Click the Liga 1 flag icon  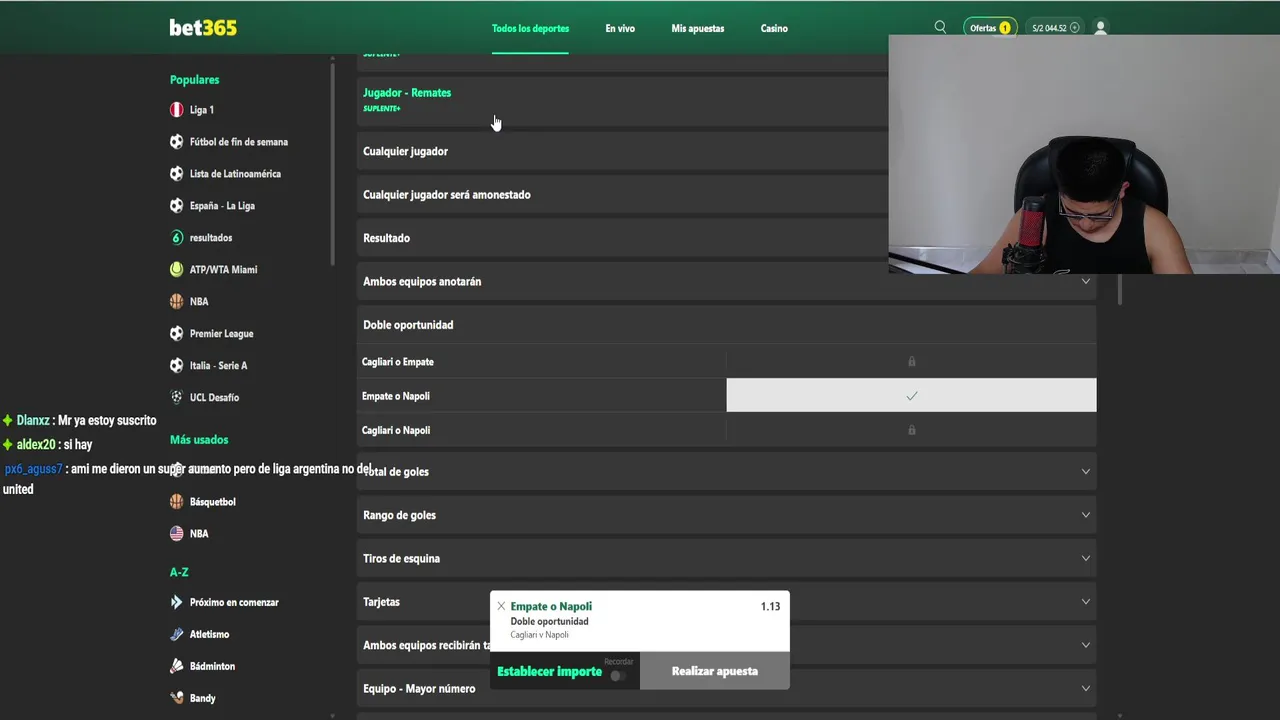[176, 110]
